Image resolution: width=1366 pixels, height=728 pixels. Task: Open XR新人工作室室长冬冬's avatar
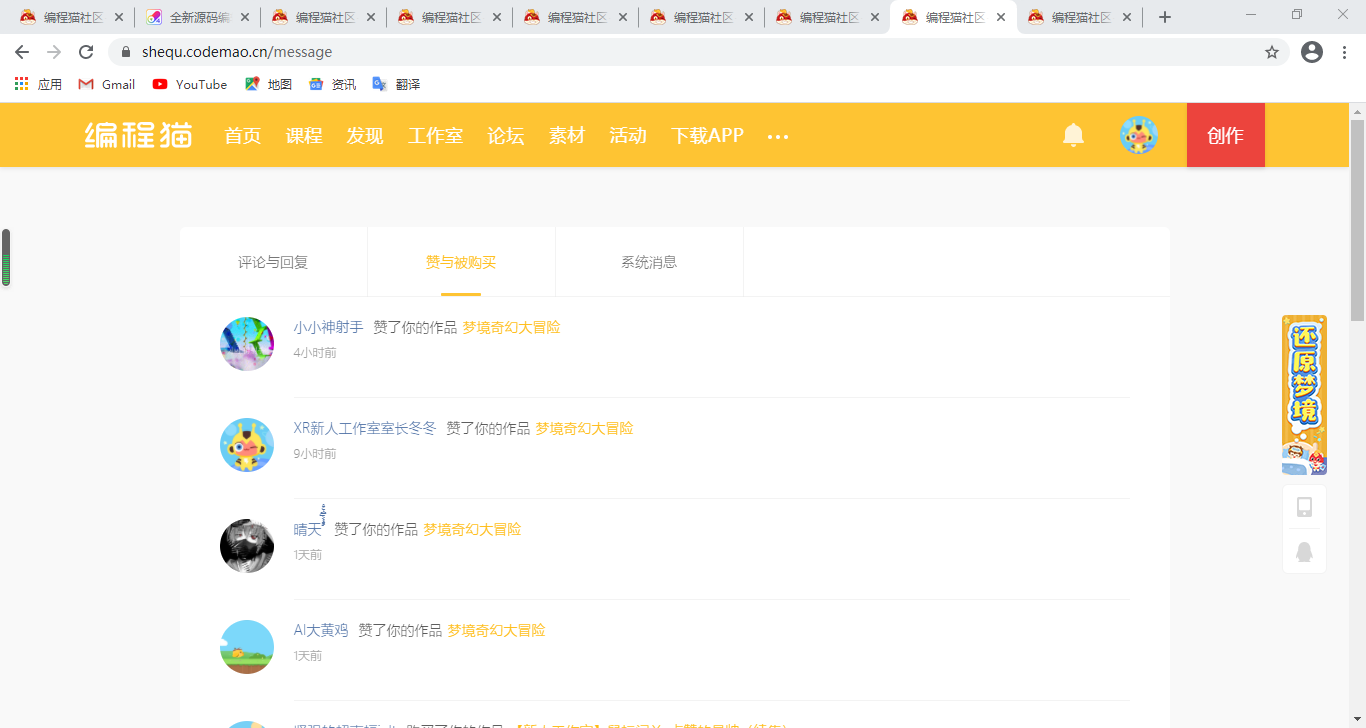247,445
